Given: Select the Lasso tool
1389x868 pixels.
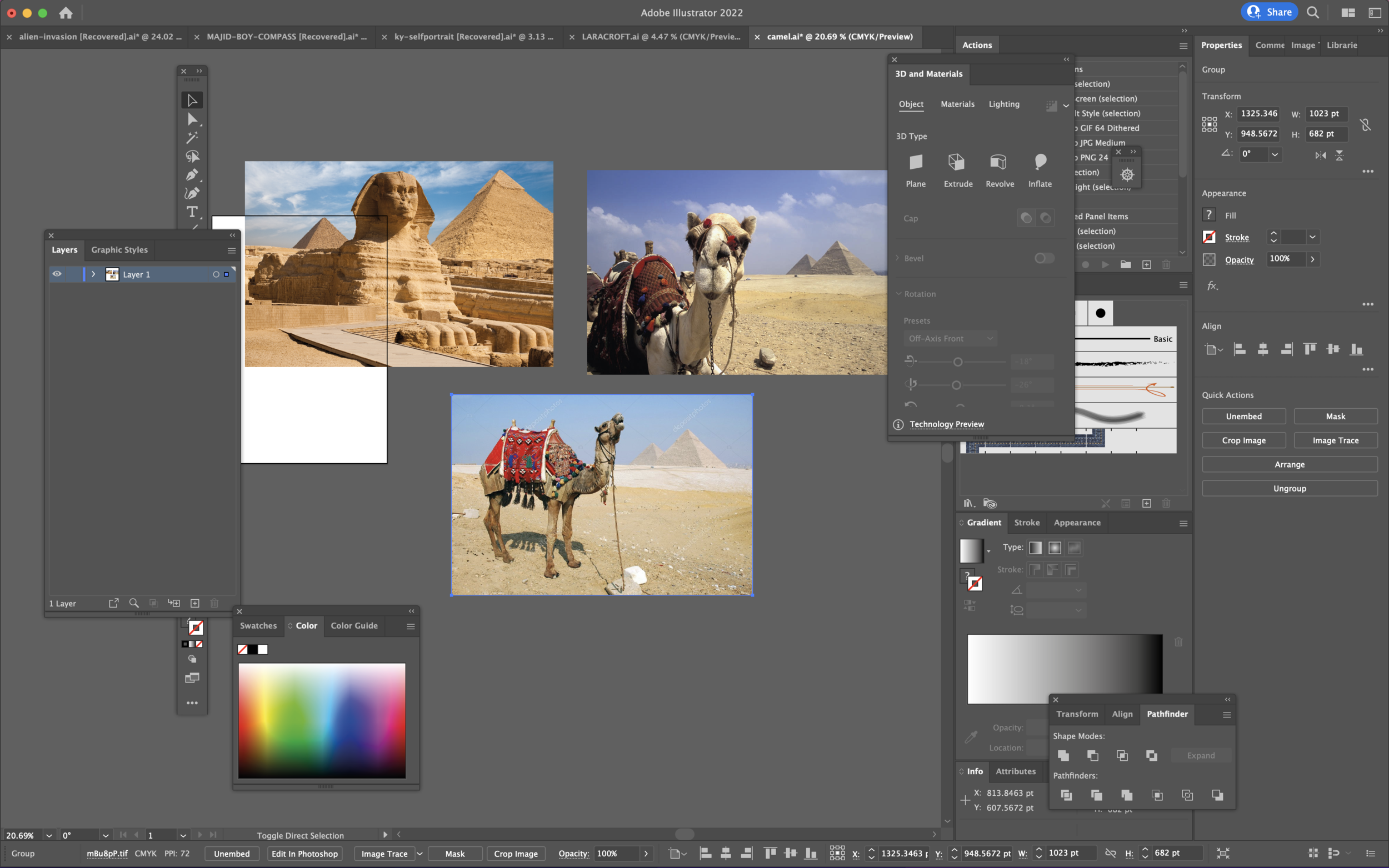Looking at the screenshot, I should [192, 156].
